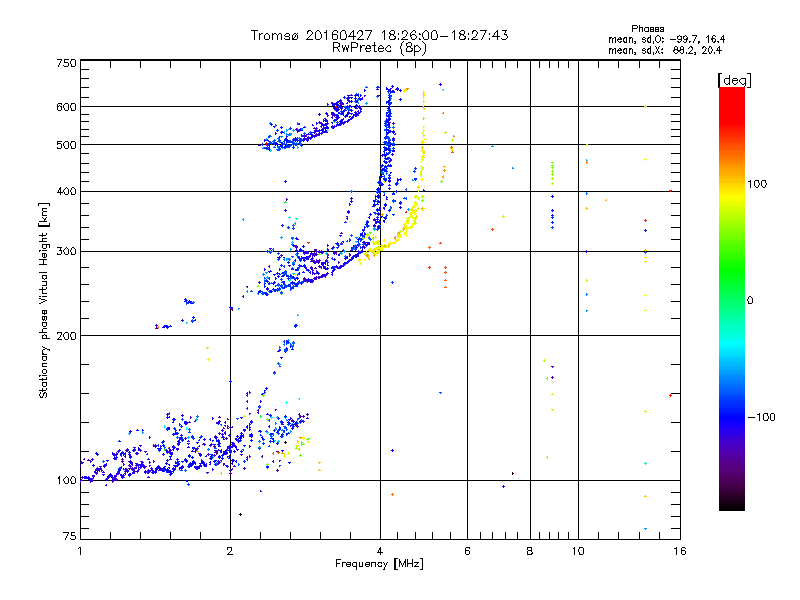The height and width of the screenshot is (600, 800).
Task: Click the '100' y-axis tick label
Action: (x=66, y=480)
